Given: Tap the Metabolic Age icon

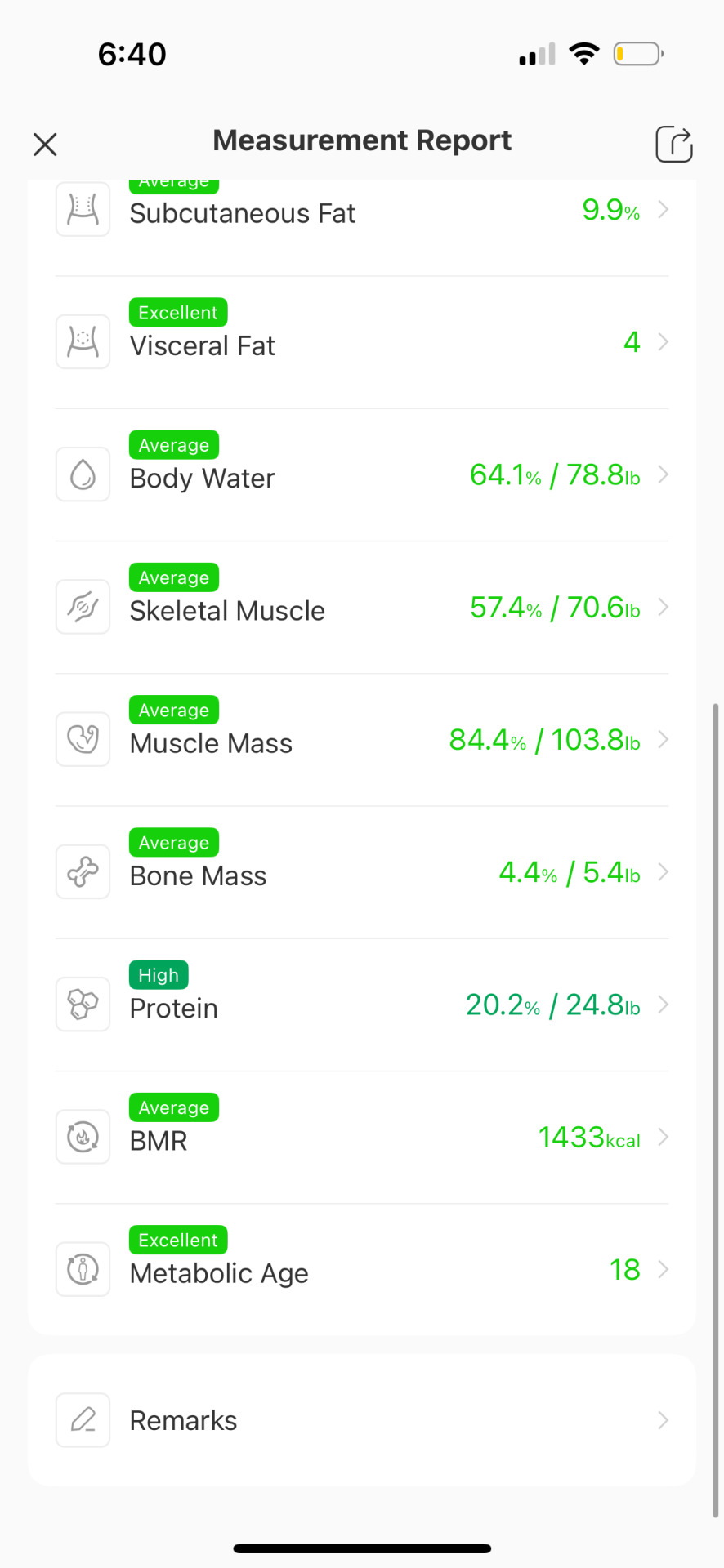Looking at the screenshot, I should 83,1269.
